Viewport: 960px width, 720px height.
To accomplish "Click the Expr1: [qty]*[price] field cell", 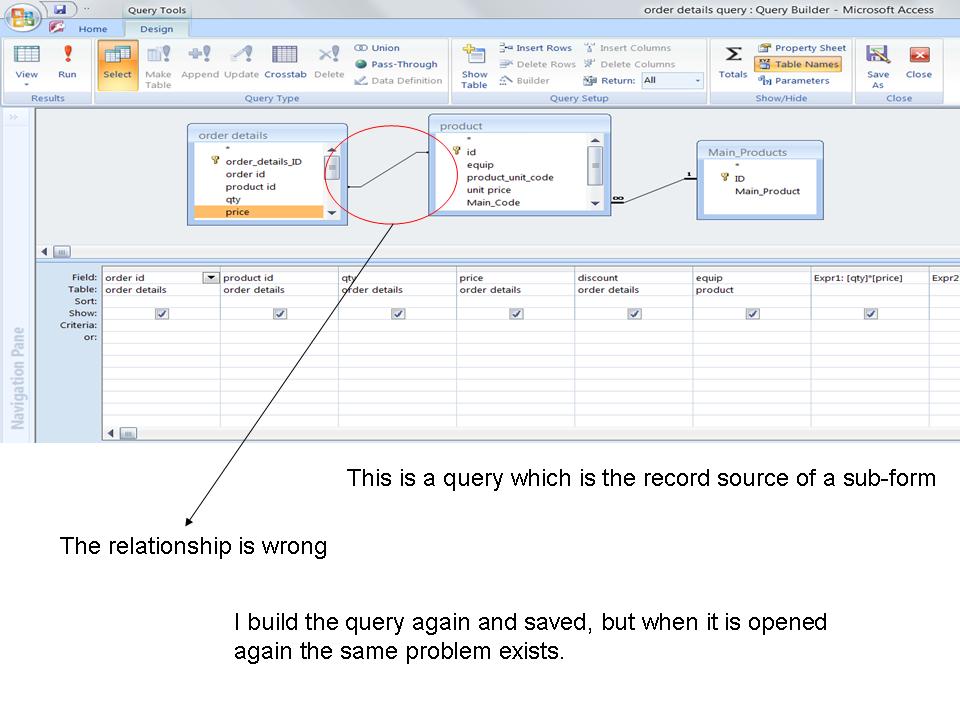I will click(870, 278).
